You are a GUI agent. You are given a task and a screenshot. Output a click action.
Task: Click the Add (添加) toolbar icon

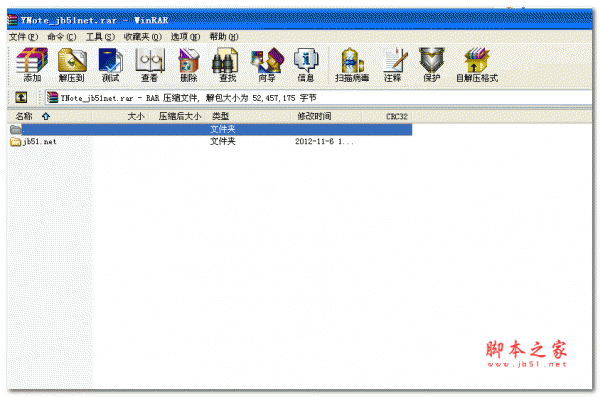pyautogui.click(x=32, y=65)
